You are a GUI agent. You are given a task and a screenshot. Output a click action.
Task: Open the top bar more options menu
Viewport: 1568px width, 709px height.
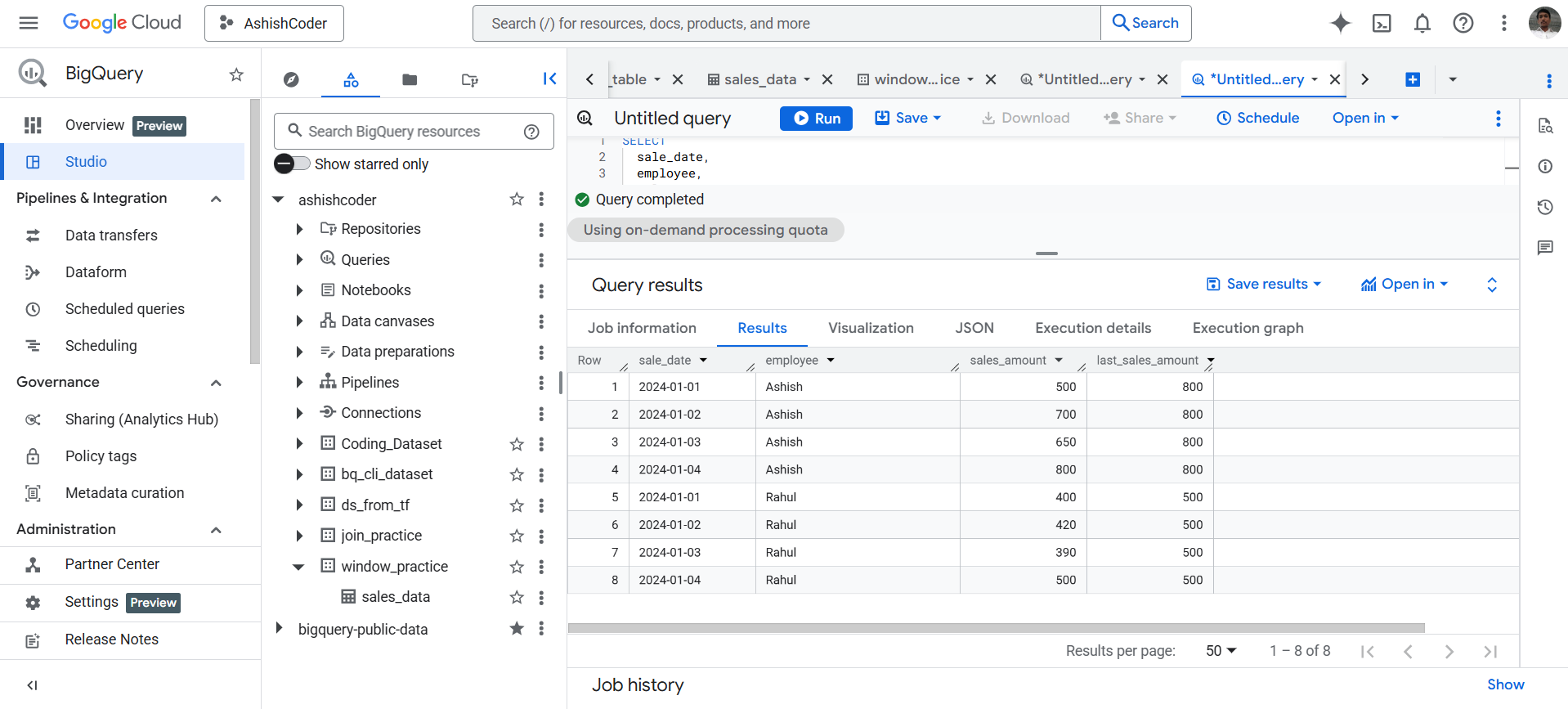(1504, 23)
